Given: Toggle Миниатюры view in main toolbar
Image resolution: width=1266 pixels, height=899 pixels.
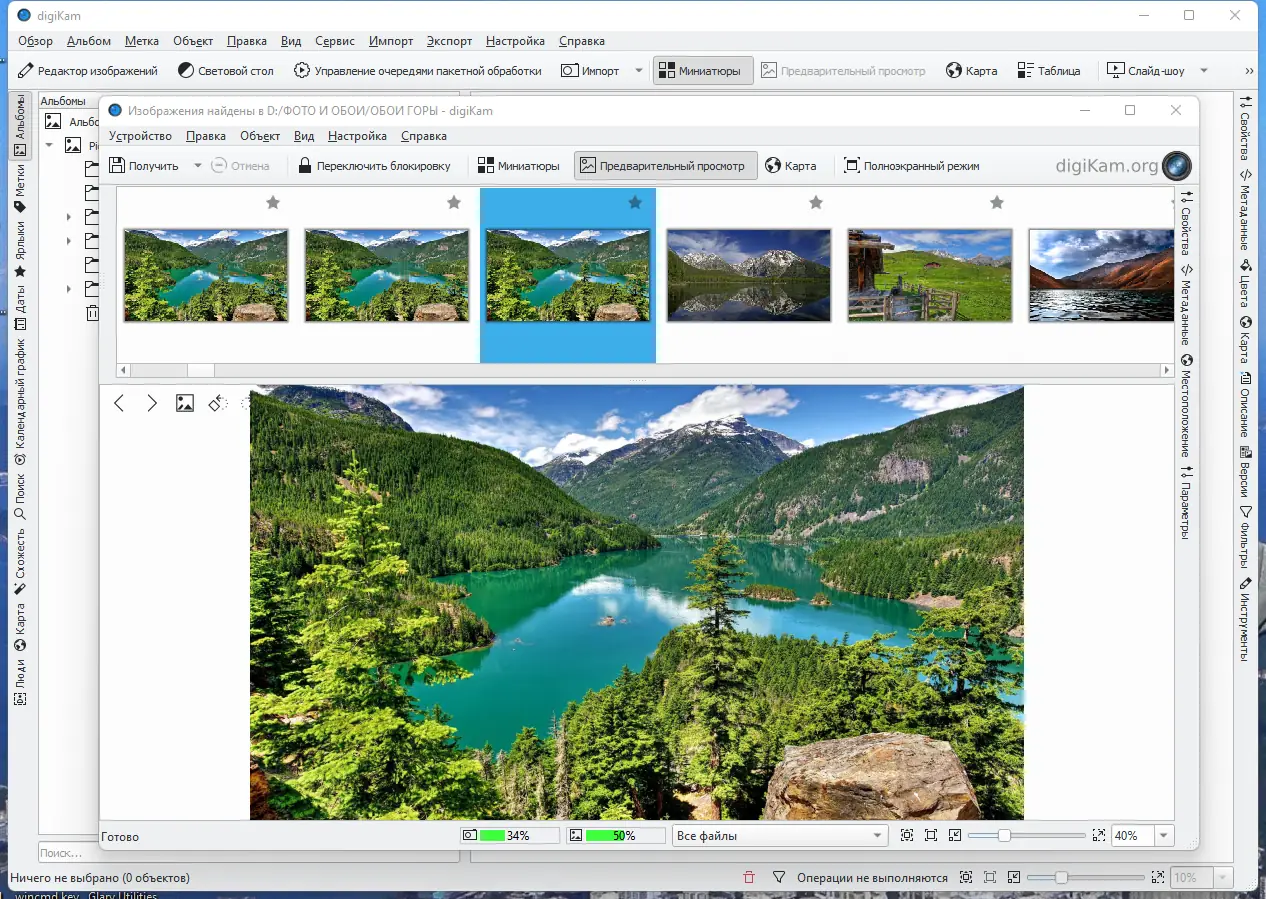Looking at the screenshot, I should pos(702,71).
